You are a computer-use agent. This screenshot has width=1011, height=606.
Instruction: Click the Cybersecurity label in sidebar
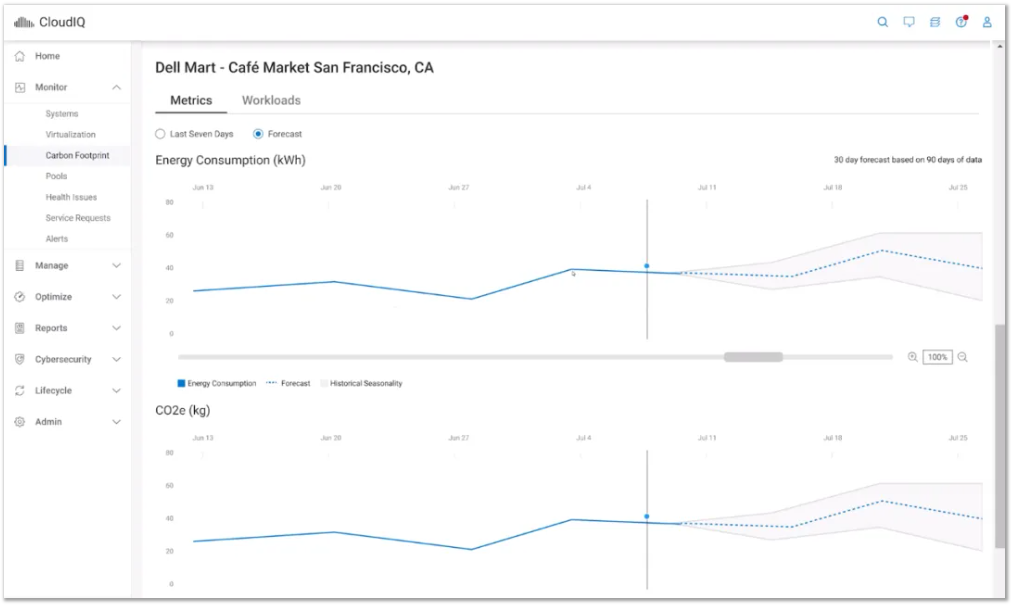63,359
